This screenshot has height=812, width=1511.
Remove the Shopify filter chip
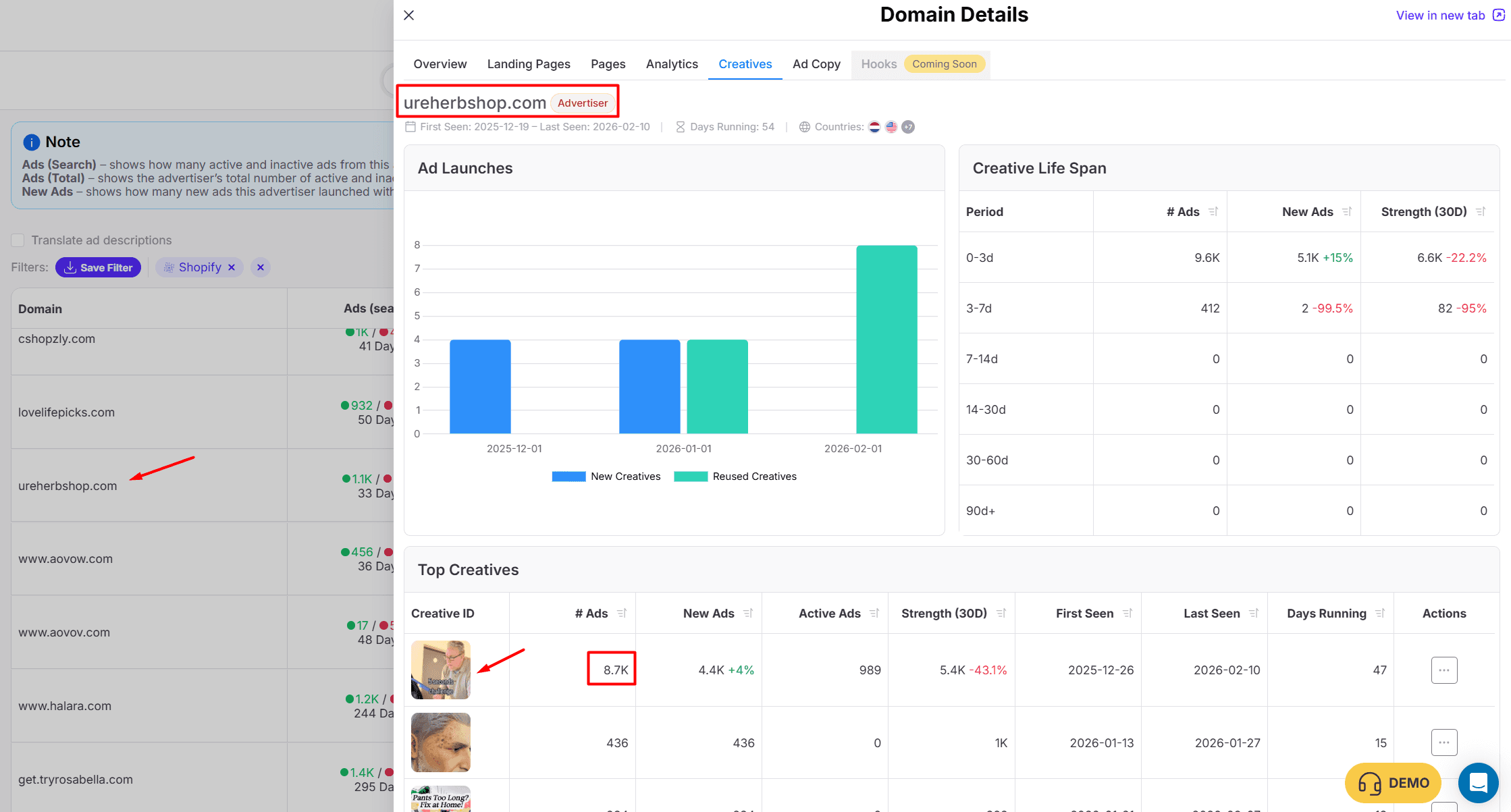[232, 267]
